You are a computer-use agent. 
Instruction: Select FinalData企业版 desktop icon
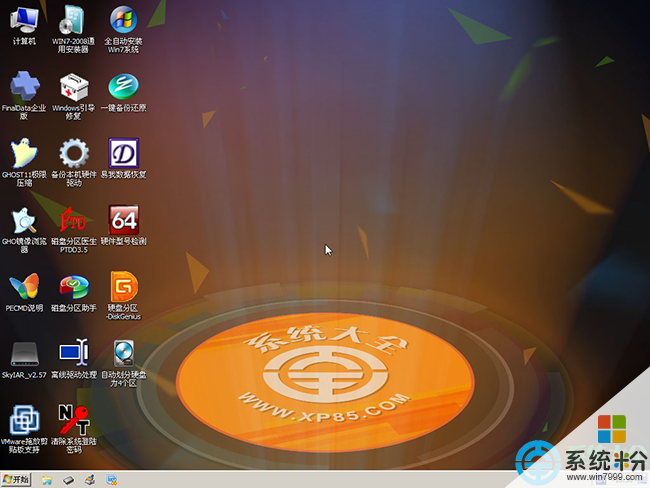tap(24, 86)
